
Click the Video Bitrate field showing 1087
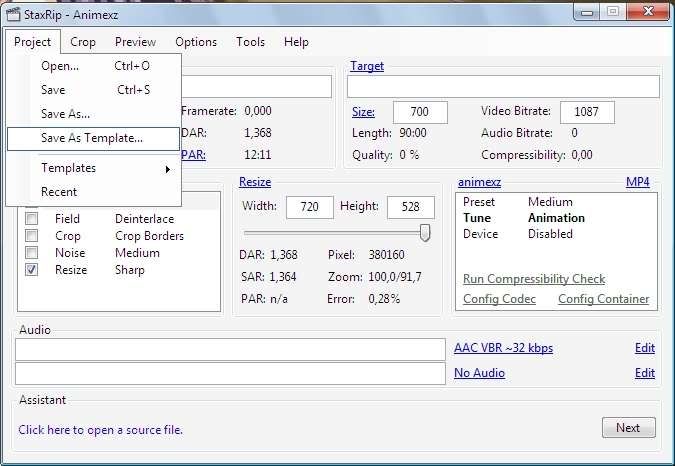[587, 112]
